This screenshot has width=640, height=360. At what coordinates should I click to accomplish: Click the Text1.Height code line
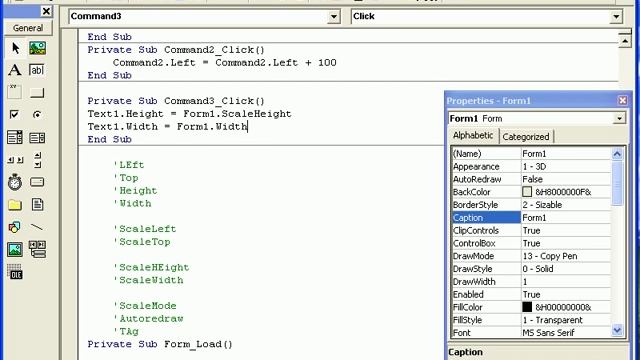[x=189, y=114]
